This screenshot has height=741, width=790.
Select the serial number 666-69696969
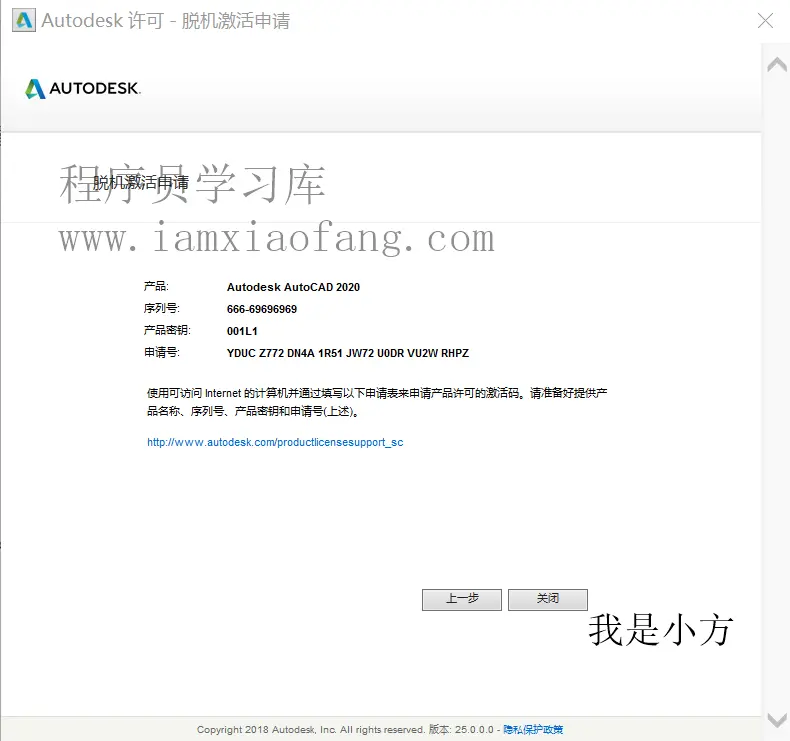click(x=262, y=309)
